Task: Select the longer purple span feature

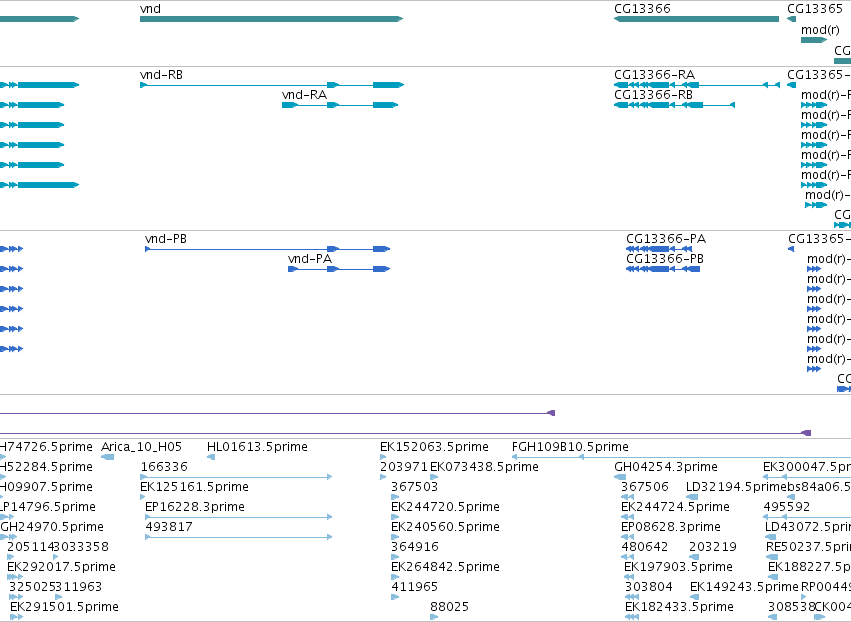Action: pos(405,433)
